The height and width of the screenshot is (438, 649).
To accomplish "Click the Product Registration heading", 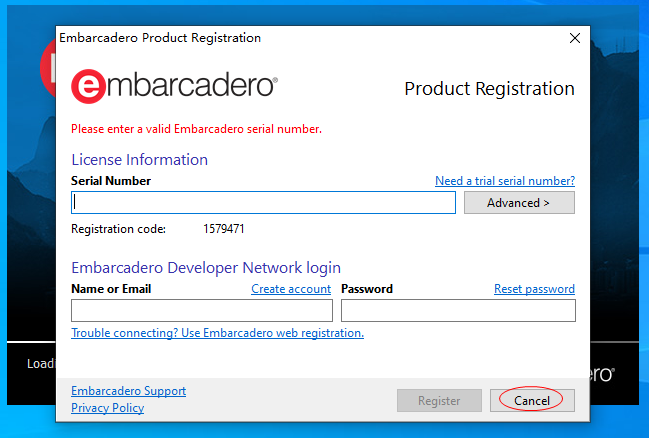I will (489, 89).
